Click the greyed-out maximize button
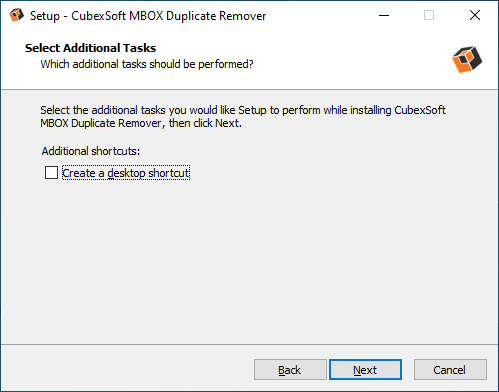The image size is (499, 392). [429, 15]
